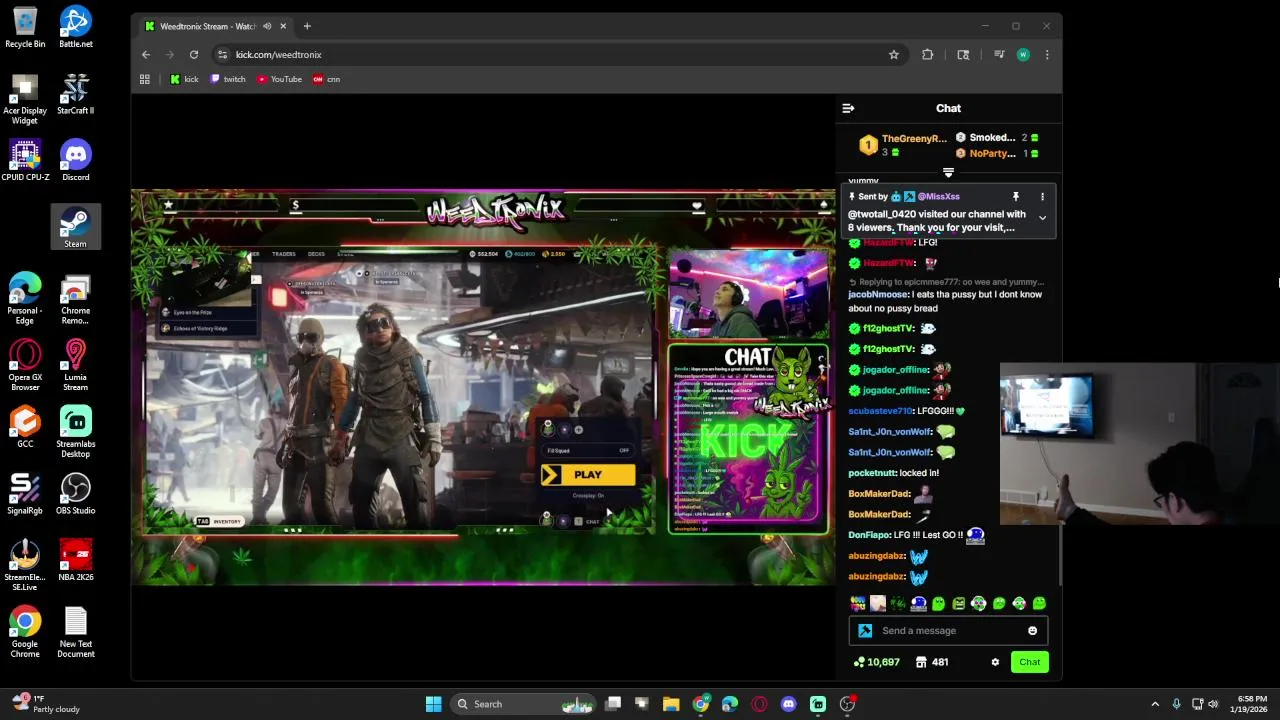The width and height of the screenshot is (1280, 720).
Task: Pin icon on the MissXss pinned message
Action: [1015, 197]
